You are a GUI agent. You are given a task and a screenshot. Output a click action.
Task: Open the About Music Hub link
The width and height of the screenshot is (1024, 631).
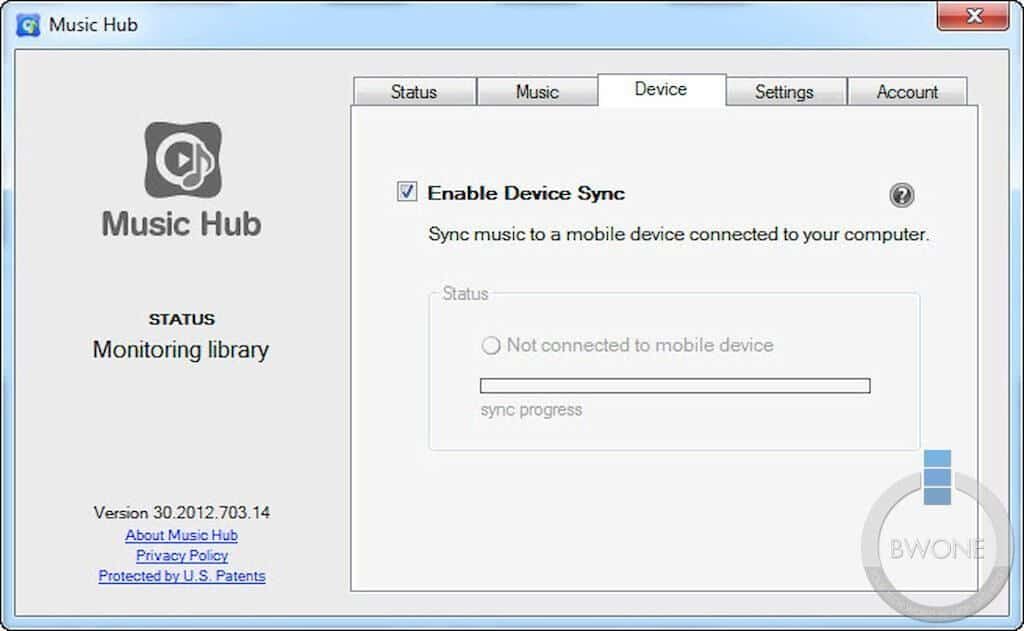pos(182,535)
